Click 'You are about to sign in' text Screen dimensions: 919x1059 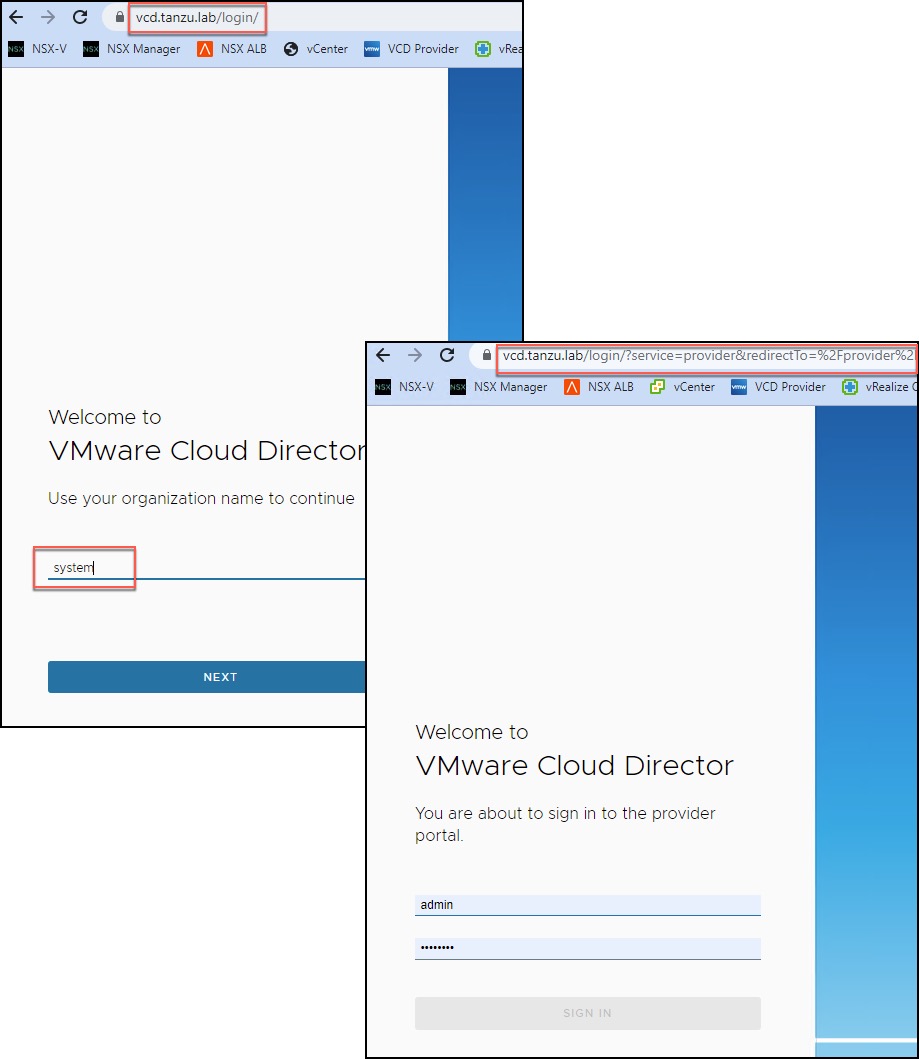click(565, 824)
